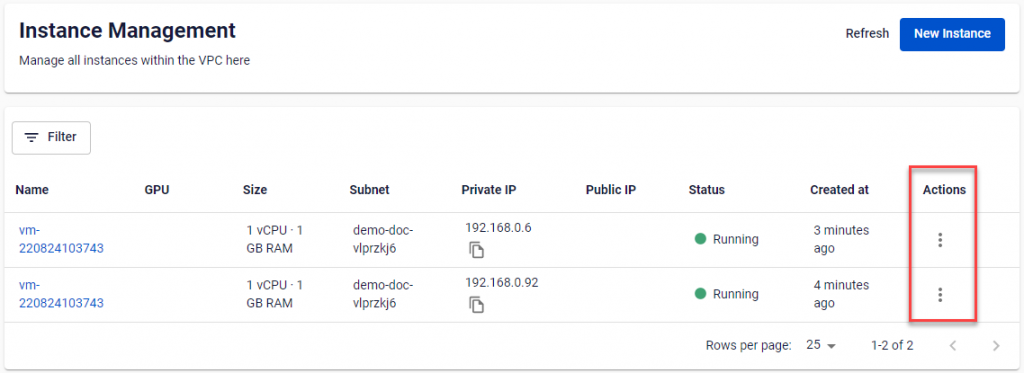The height and width of the screenshot is (373, 1024).
Task: Click size '1 vCPU · 1 GB RAM' in 192.168.0.92 row
Action: 275,294
